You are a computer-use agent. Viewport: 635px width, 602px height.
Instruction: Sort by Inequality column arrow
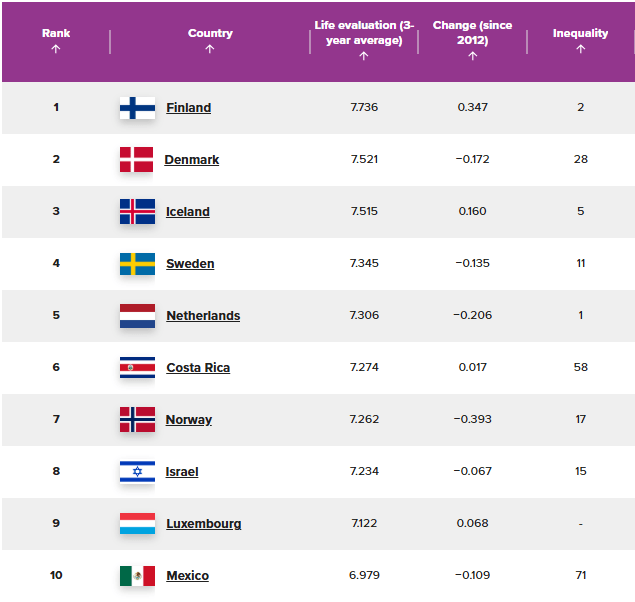(580, 49)
